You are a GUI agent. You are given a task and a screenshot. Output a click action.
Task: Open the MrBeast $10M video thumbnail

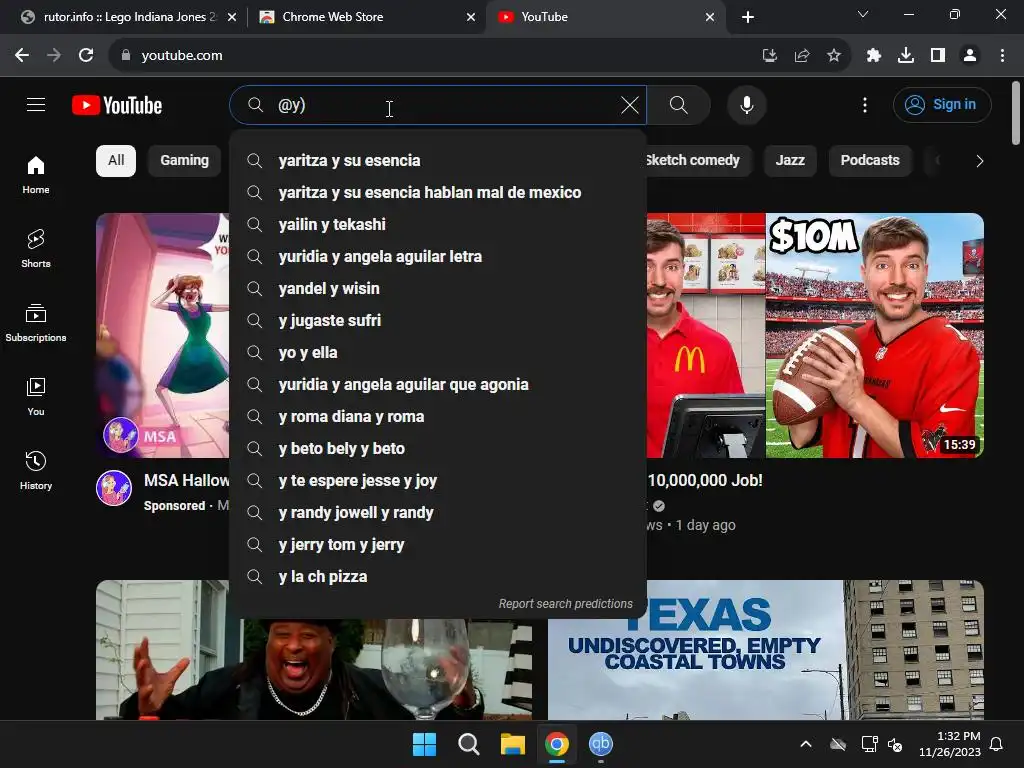click(815, 335)
